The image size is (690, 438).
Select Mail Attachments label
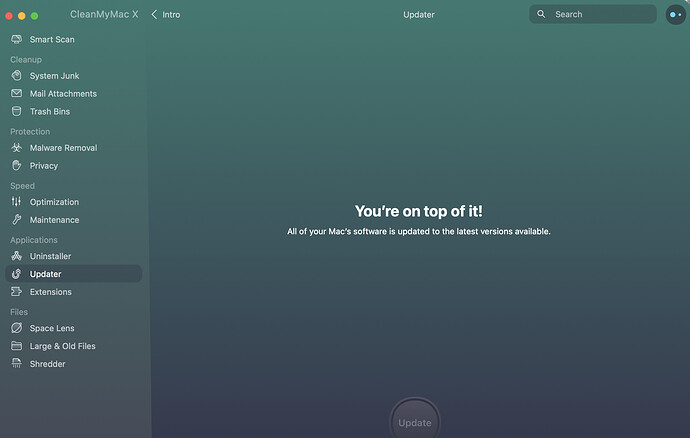coord(63,93)
